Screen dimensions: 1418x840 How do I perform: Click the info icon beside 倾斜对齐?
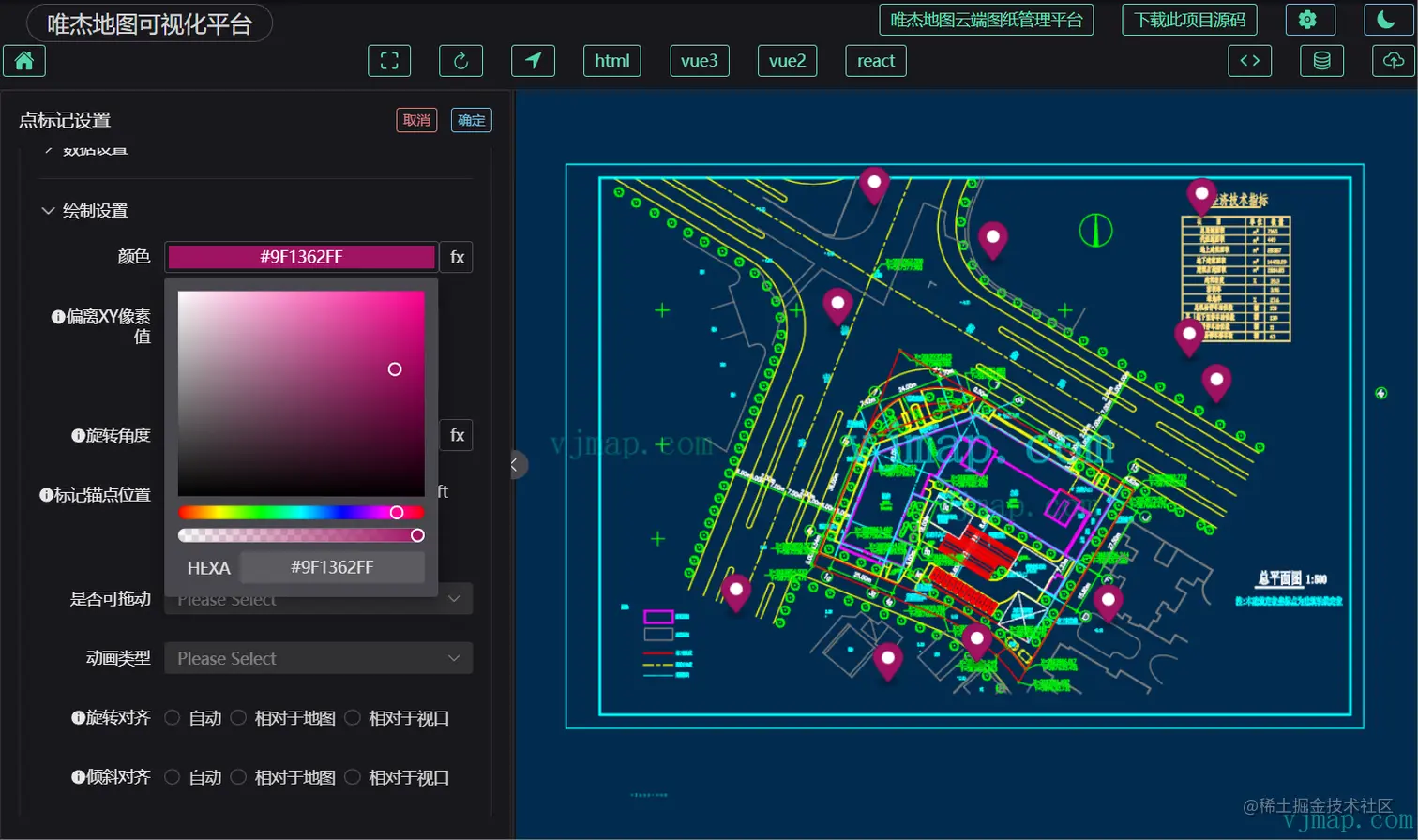[78, 777]
